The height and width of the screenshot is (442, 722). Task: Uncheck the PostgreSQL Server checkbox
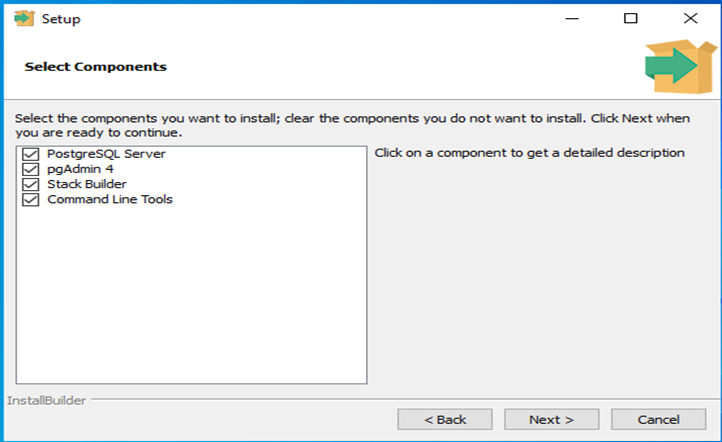pyautogui.click(x=31, y=154)
